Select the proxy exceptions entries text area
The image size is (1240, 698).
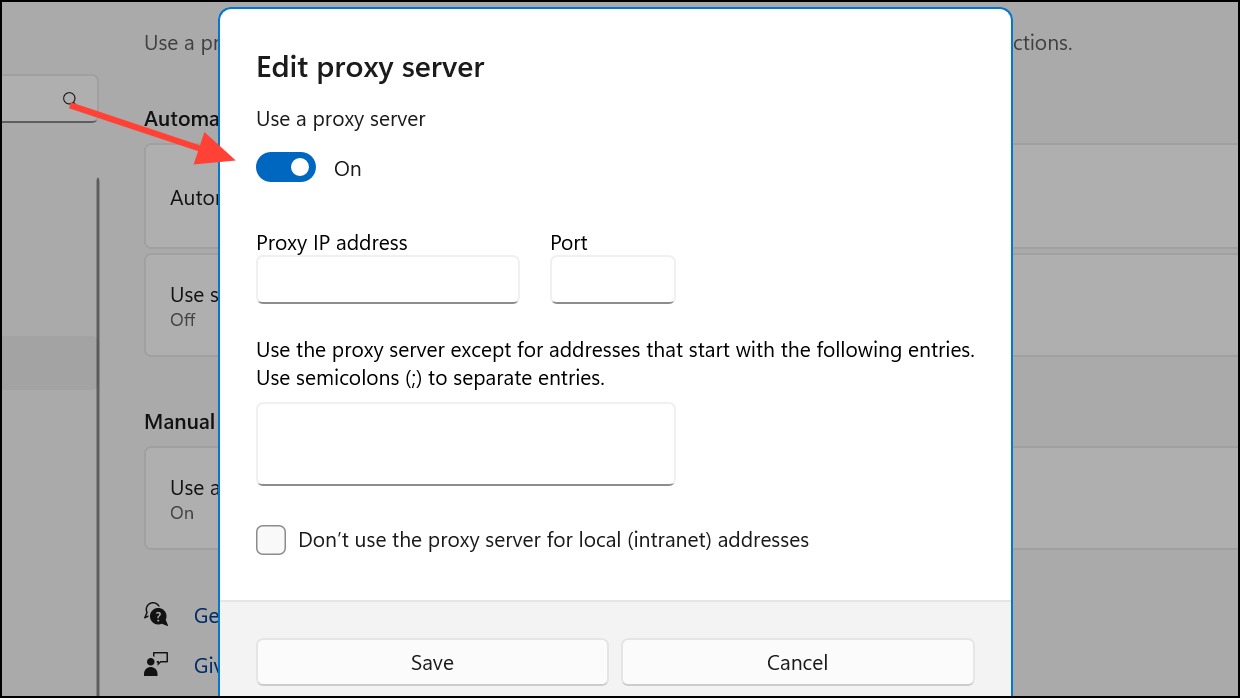[x=466, y=444]
